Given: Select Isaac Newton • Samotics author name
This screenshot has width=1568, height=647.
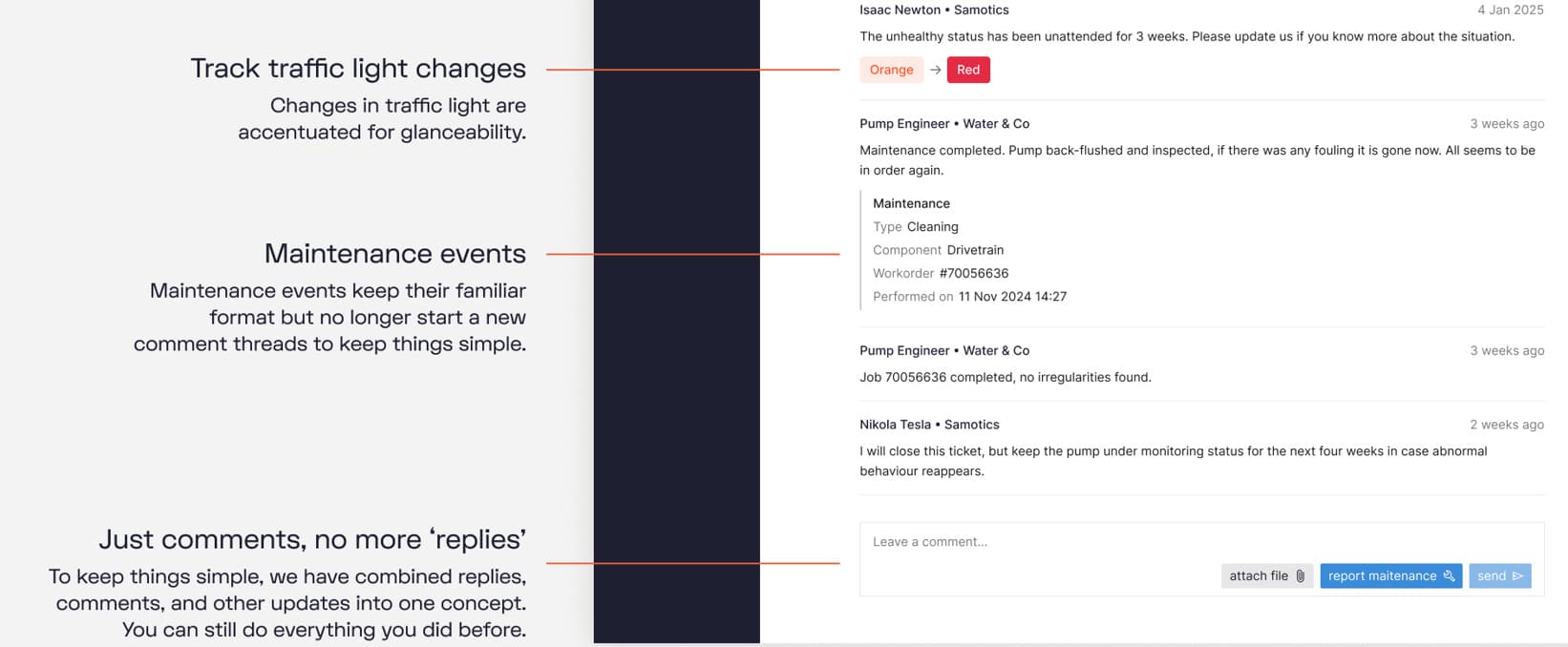Looking at the screenshot, I should (x=934, y=10).
